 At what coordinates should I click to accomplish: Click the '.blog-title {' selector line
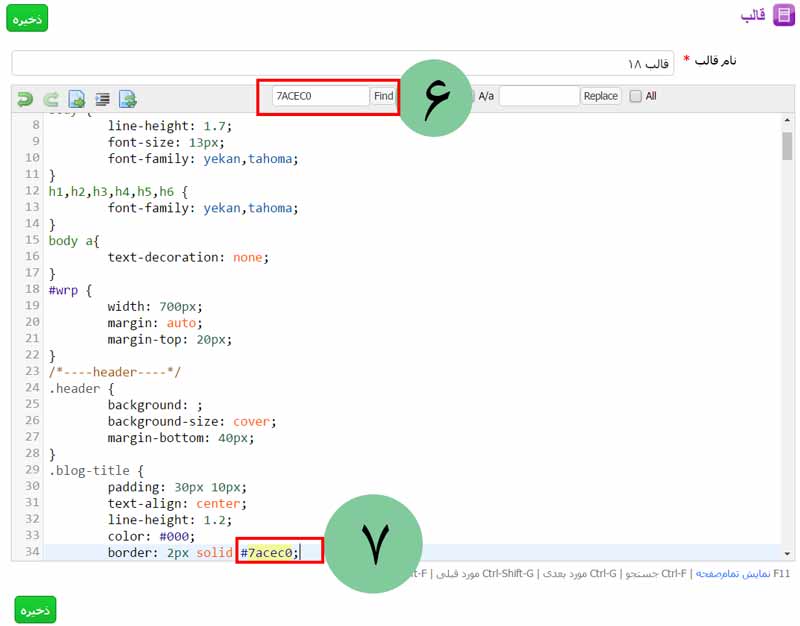click(x=96, y=470)
